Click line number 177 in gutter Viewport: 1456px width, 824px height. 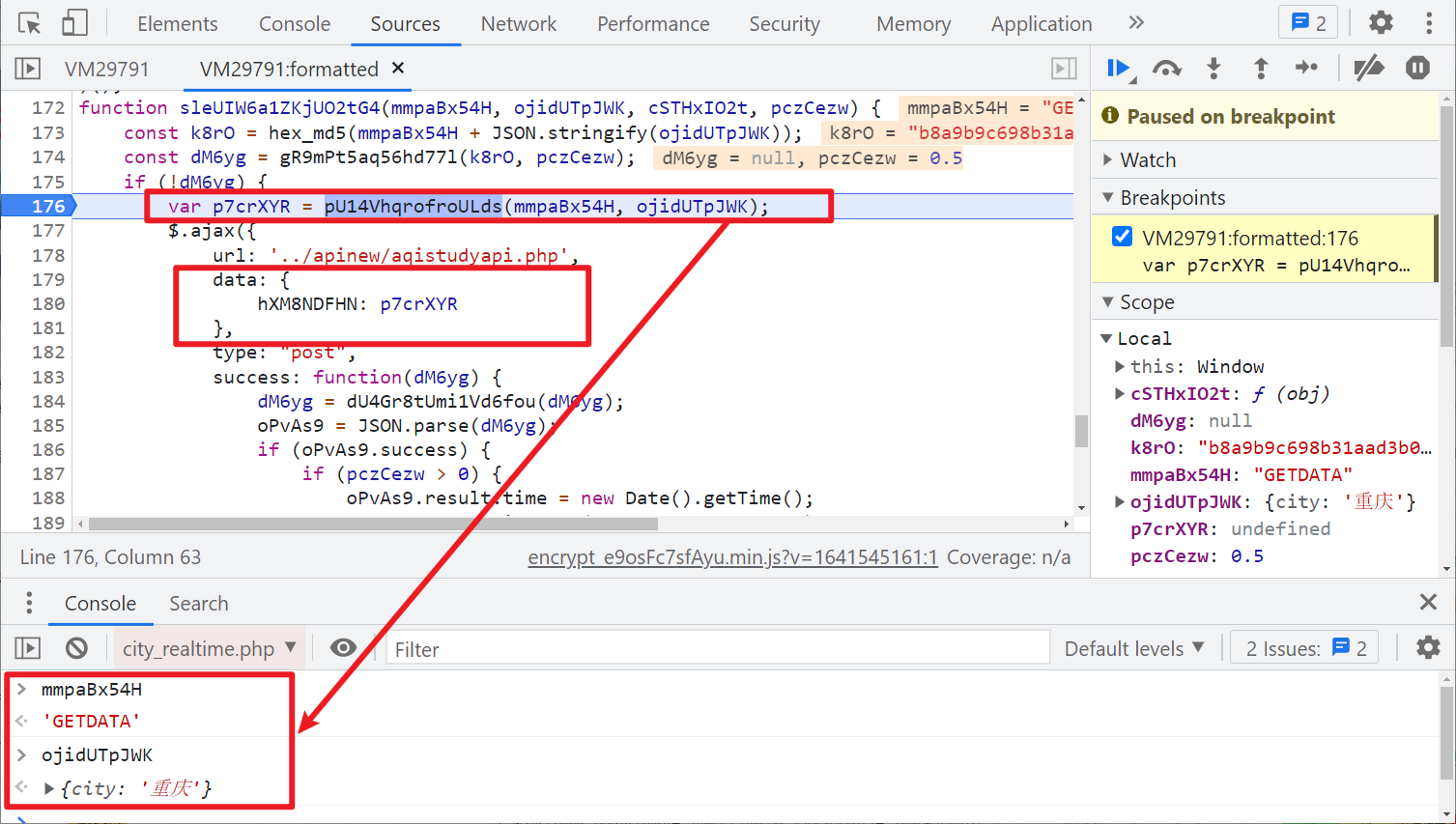pos(48,230)
